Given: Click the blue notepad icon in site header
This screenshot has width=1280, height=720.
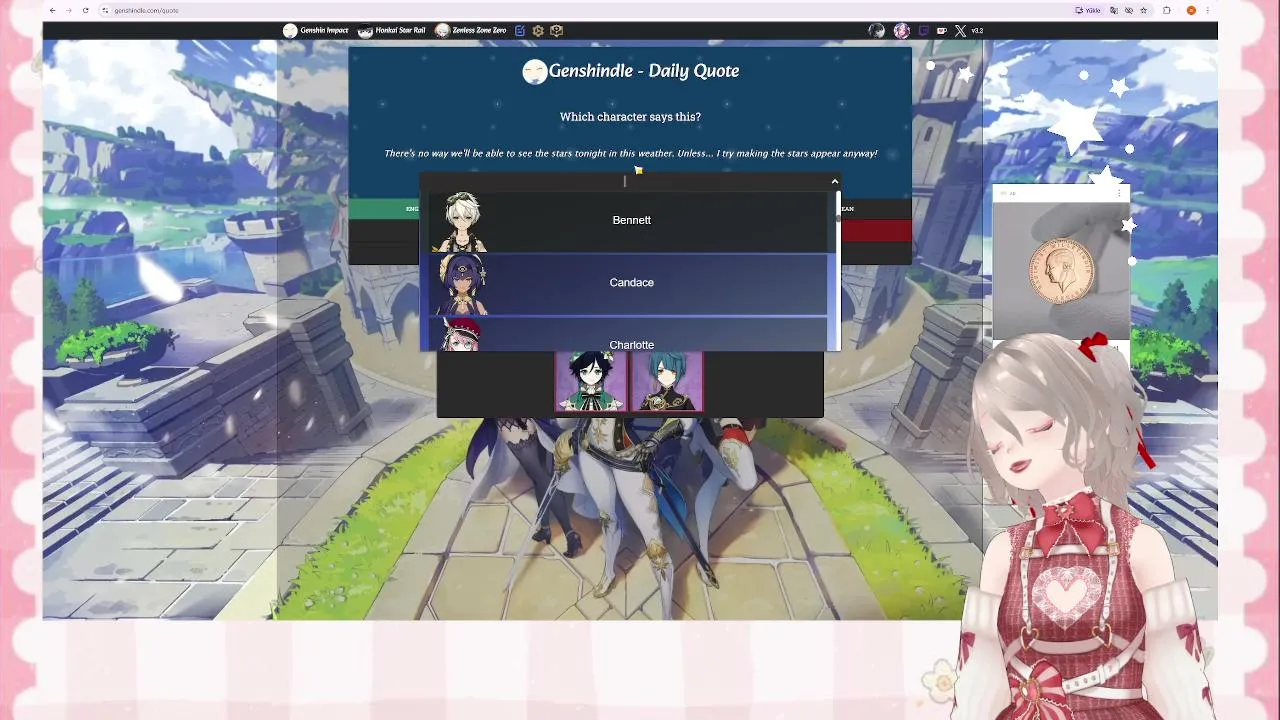Looking at the screenshot, I should tap(520, 31).
